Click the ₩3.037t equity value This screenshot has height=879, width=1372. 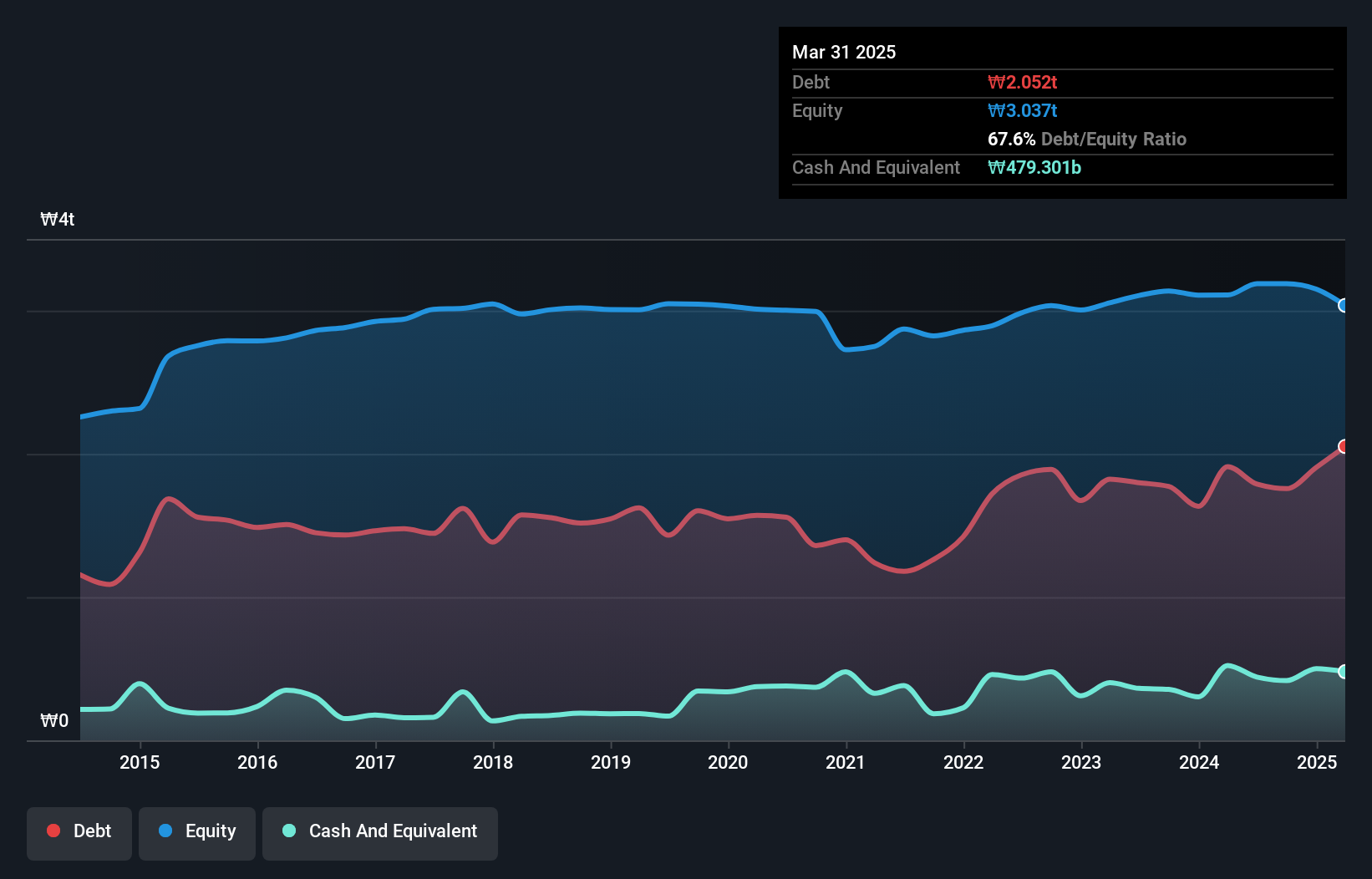click(x=1022, y=110)
